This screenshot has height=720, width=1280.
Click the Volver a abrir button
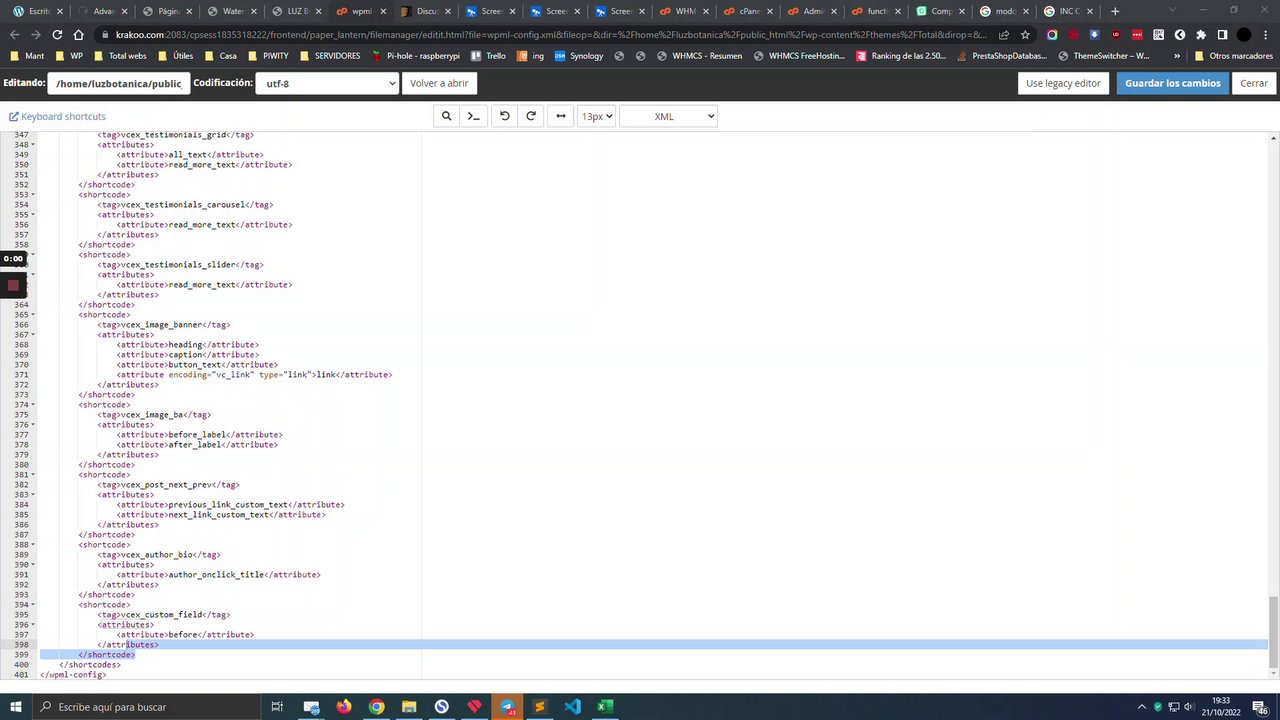(x=439, y=83)
